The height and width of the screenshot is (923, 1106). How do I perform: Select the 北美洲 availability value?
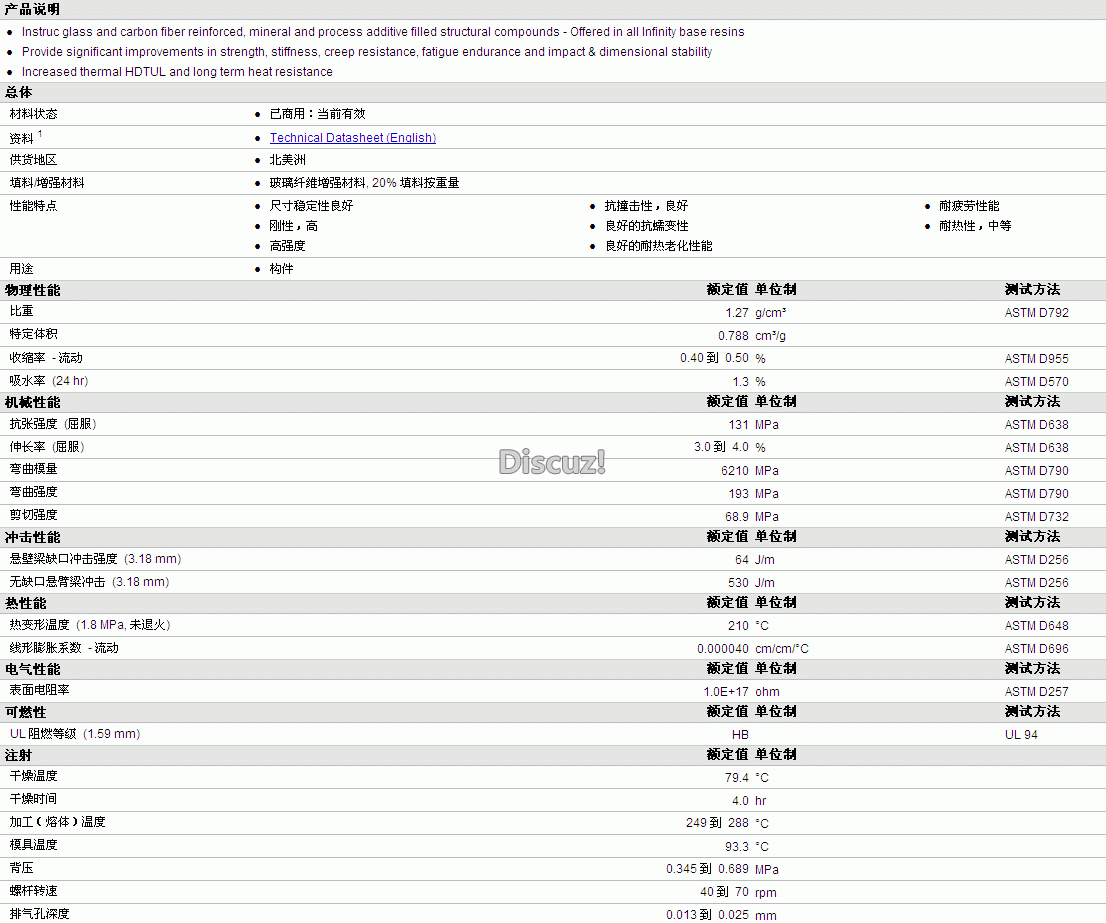[x=288, y=160]
